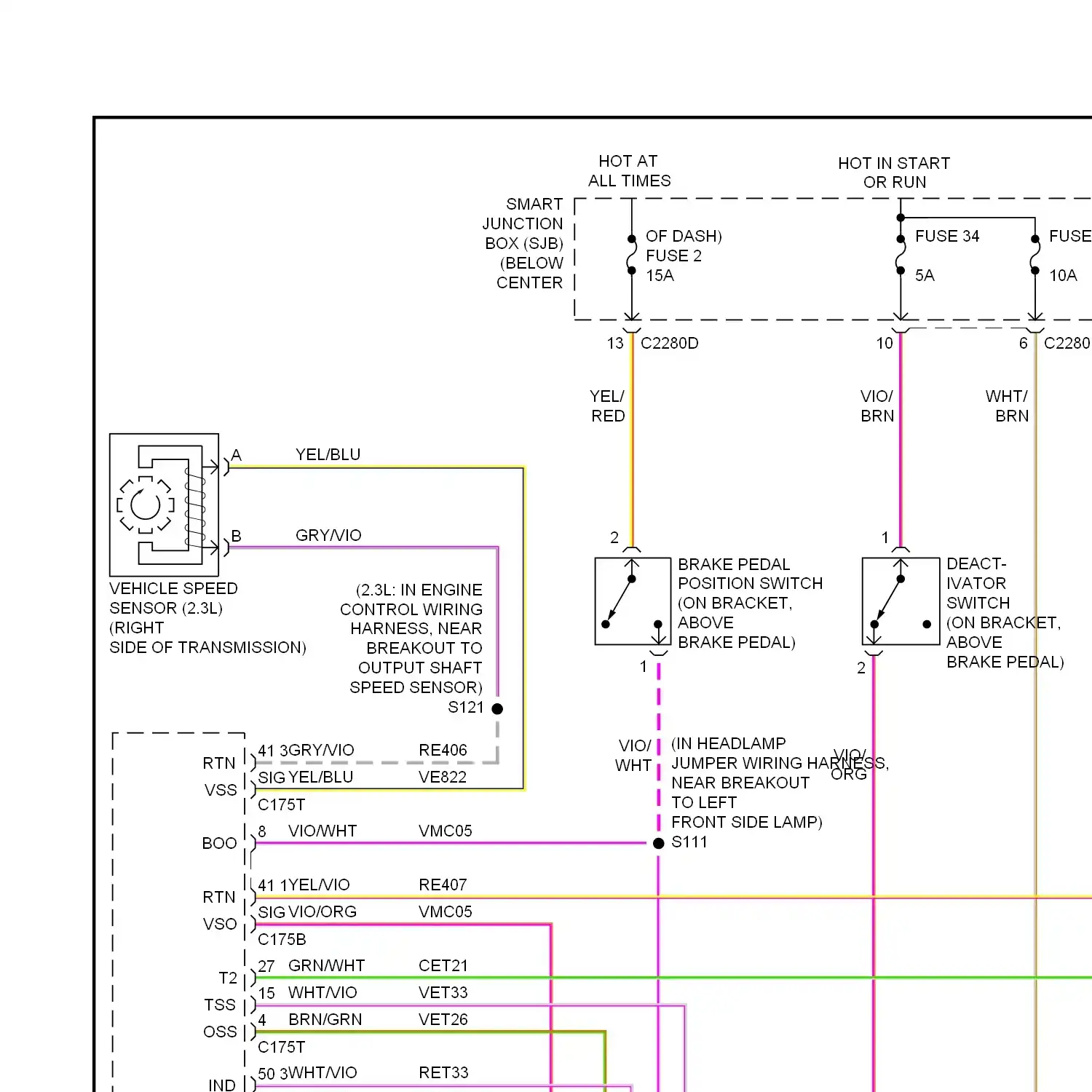Click the "3GRY/VIO" wire text

[317, 750]
